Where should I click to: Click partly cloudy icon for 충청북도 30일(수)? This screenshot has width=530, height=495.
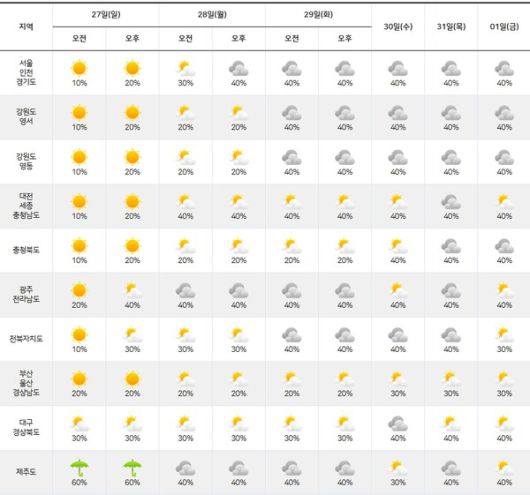pyautogui.click(x=398, y=246)
